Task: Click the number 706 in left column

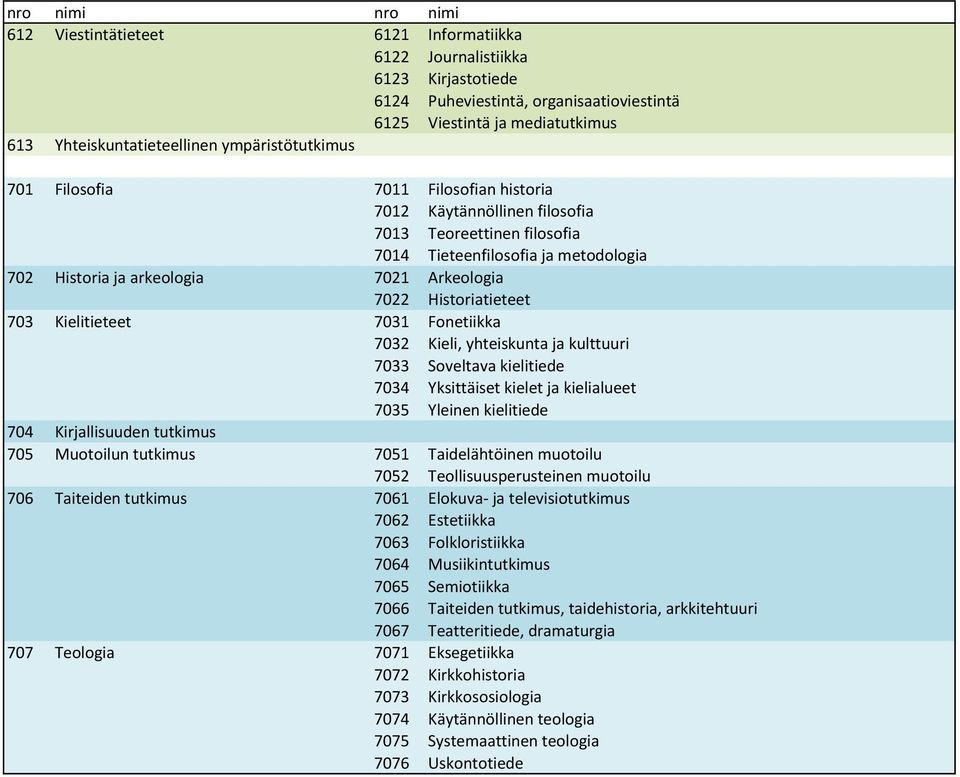Action: 20,498
